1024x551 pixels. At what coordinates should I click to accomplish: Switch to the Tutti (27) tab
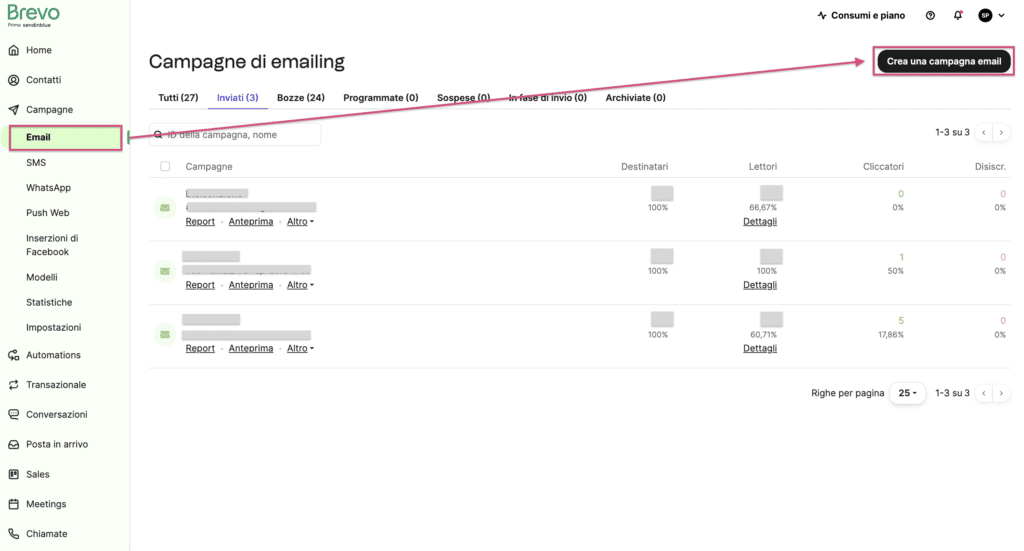(x=178, y=97)
